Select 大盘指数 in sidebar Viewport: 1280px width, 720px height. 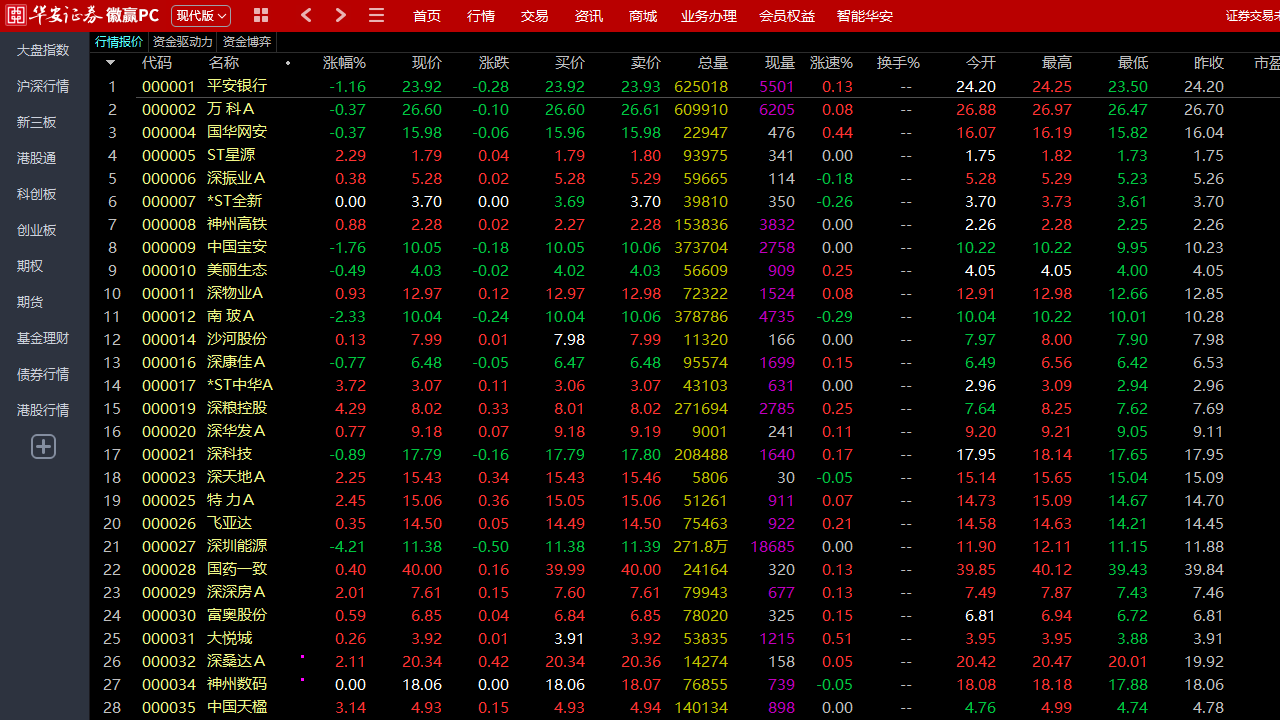(43, 50)
